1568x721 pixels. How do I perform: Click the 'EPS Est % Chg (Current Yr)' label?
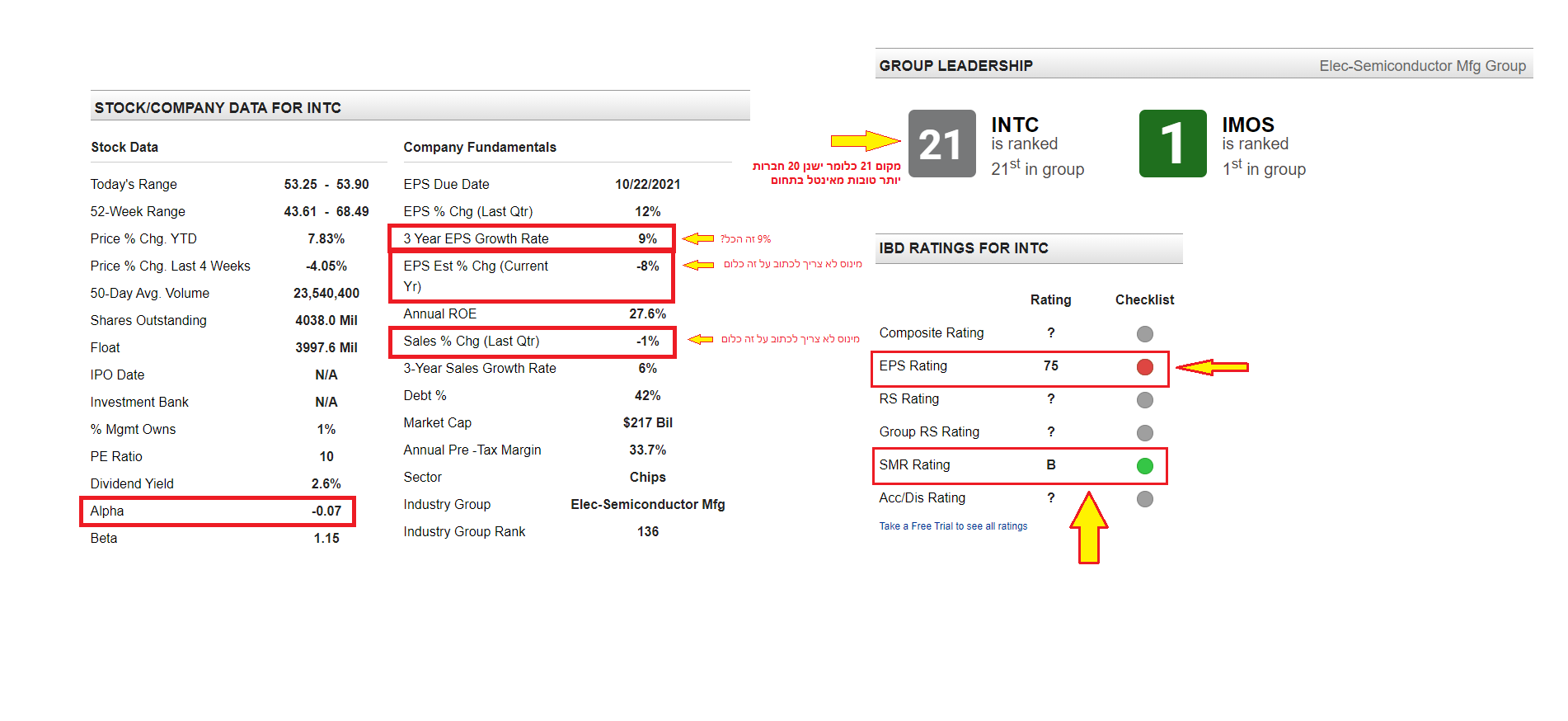[x=476, y=276]
